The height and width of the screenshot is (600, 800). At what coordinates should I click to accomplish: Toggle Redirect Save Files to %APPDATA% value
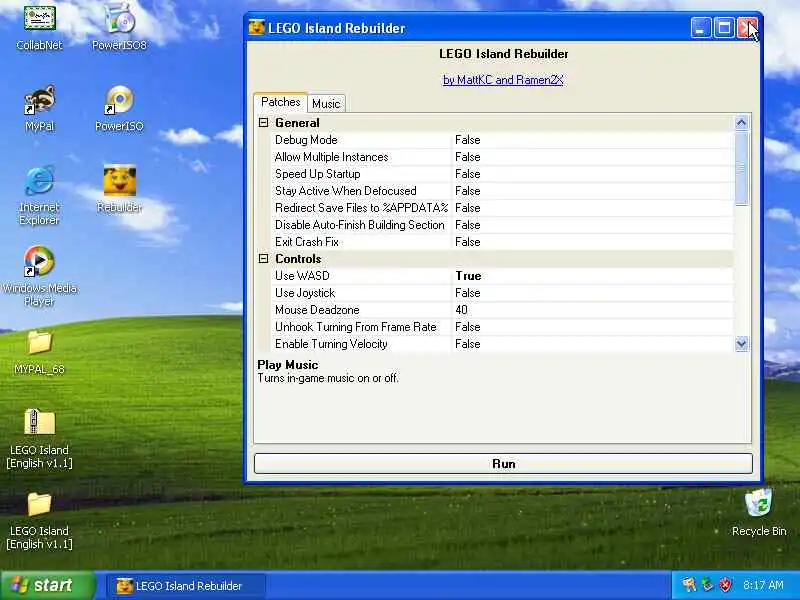coord(593,208)
